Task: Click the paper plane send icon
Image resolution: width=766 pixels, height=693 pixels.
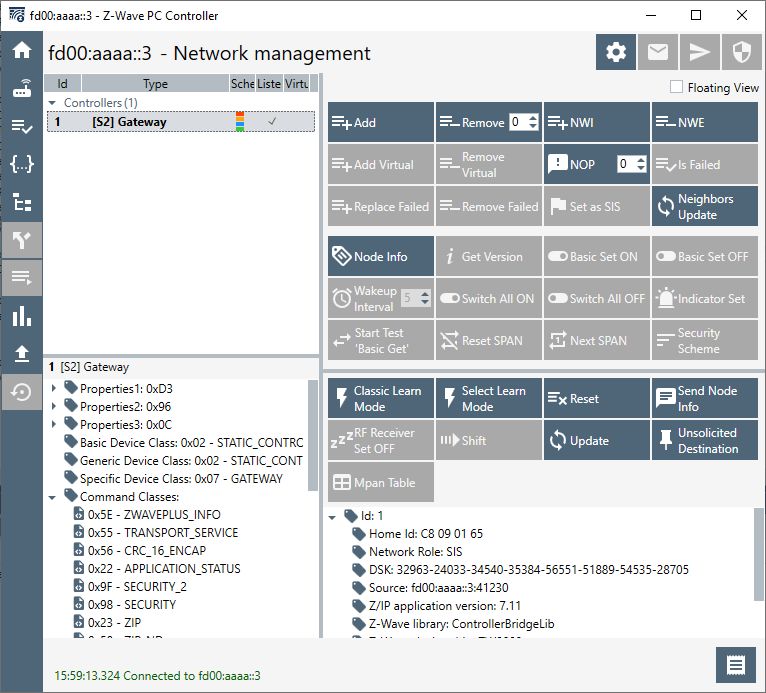Action: coord(700,52)
